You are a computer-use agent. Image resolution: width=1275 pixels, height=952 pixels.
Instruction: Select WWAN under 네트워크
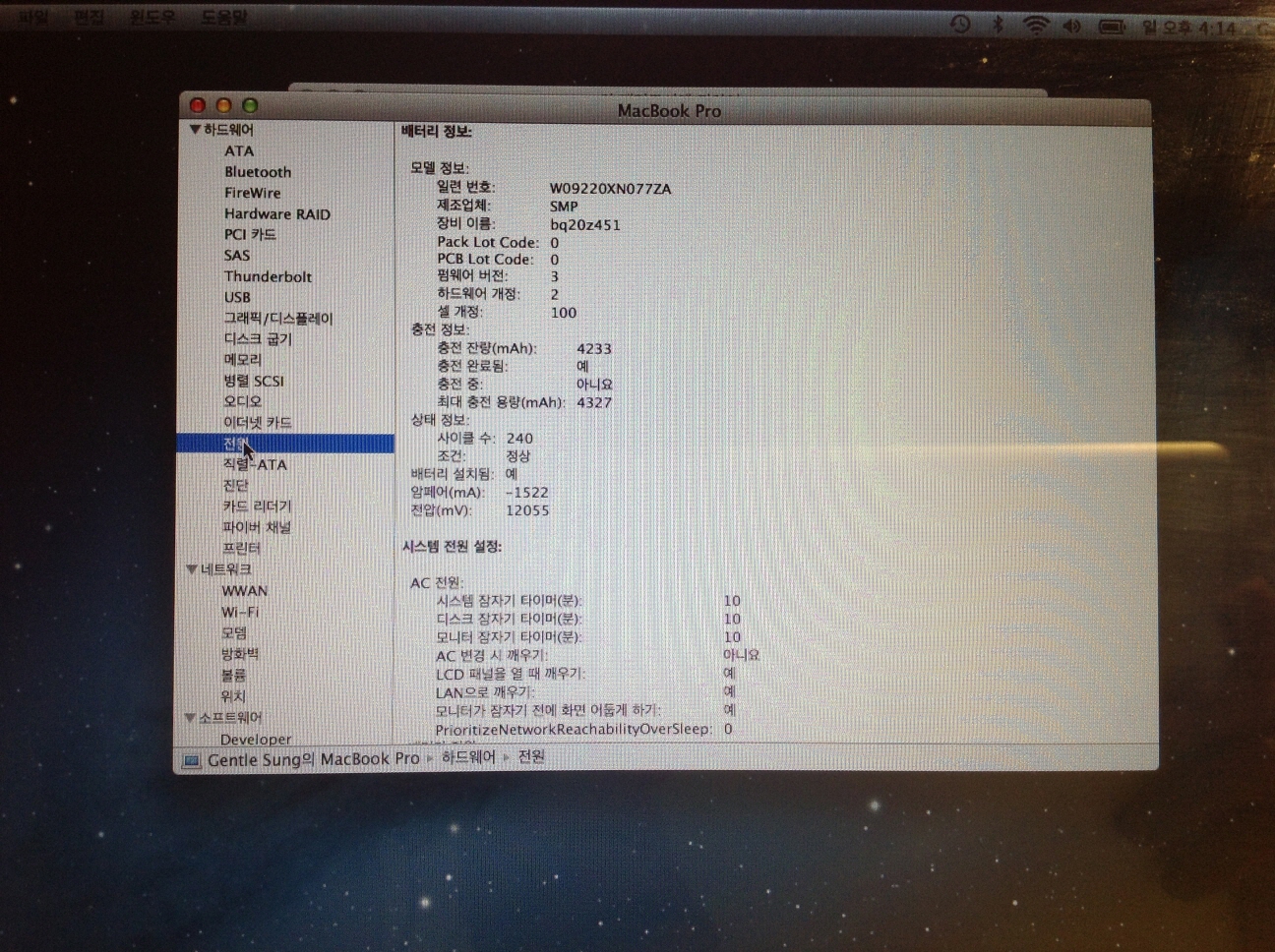244,591
